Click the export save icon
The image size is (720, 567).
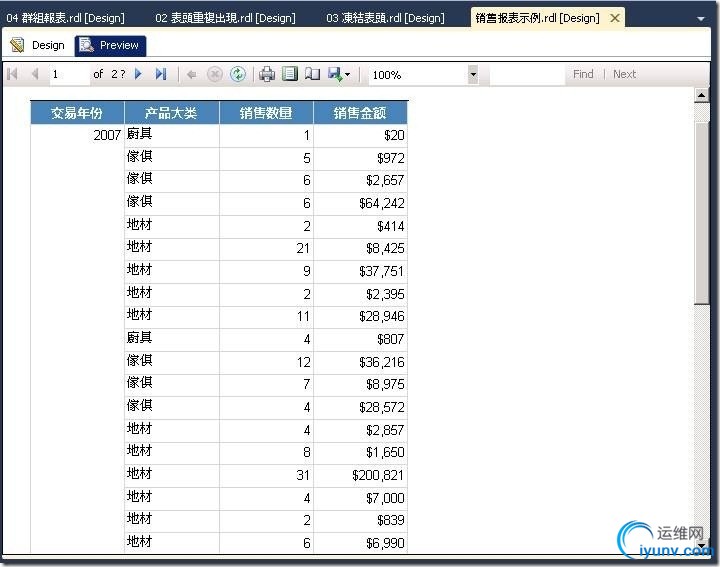click(334, 74)
